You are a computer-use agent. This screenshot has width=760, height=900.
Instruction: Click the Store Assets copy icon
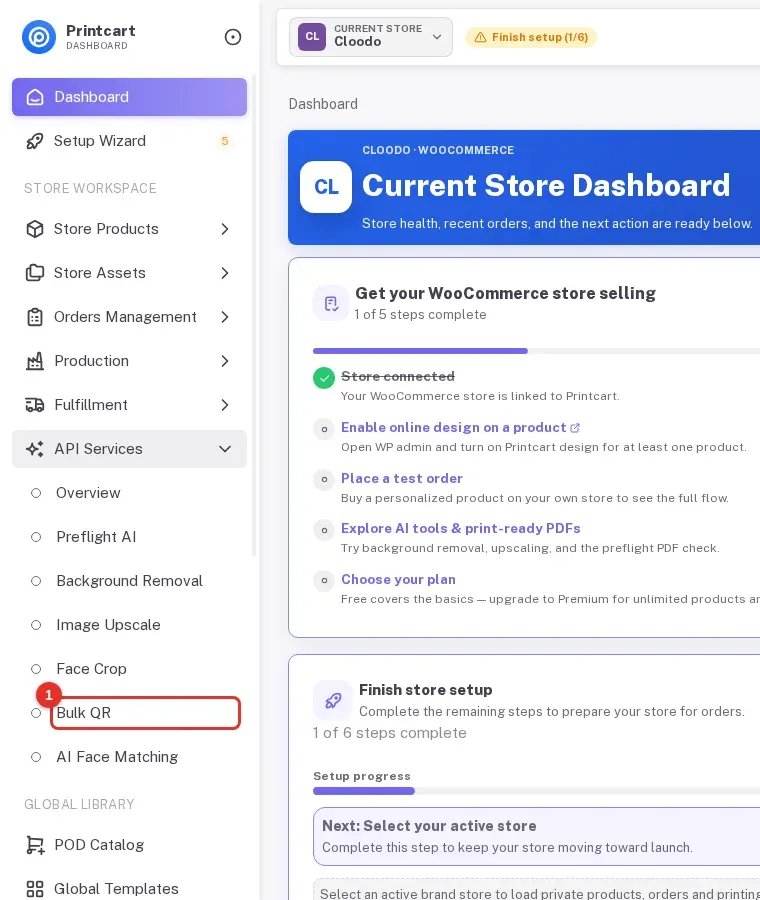coord(35,273)
